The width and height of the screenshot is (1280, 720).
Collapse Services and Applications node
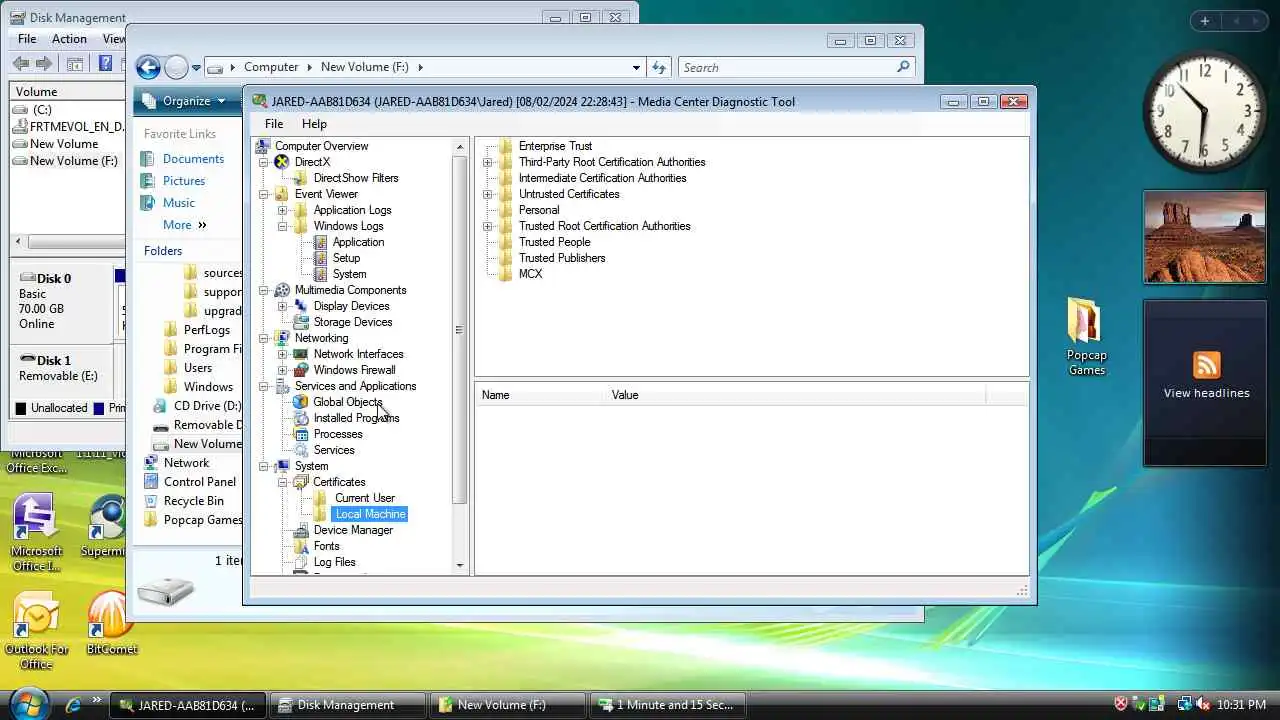tap(264, 386)
